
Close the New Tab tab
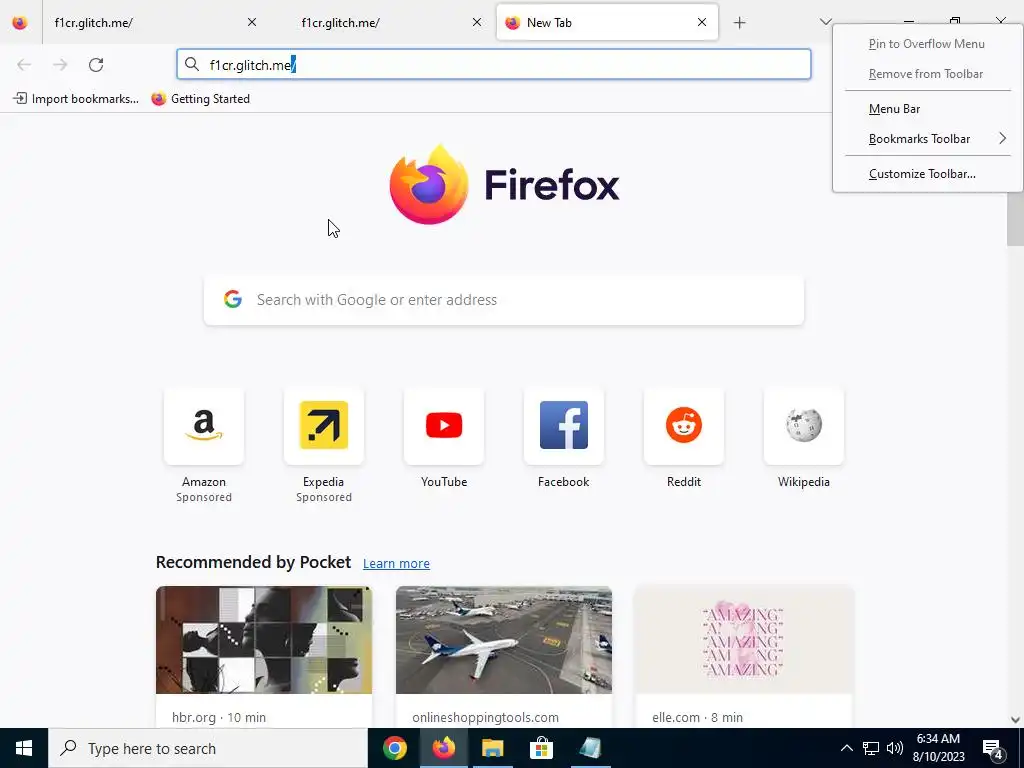coord(702,22)
